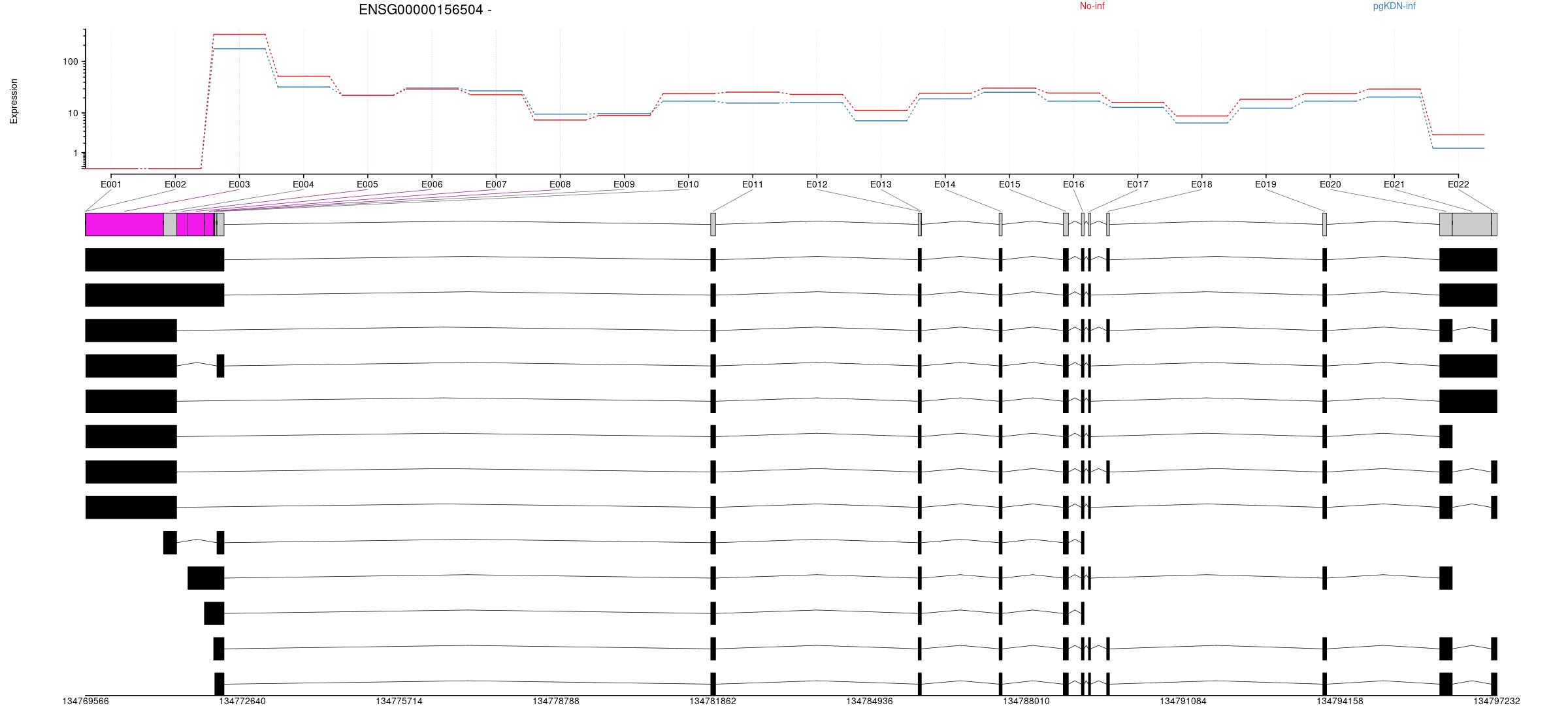Click genomic coordinate 134794158
1568x712 pixels.
click(x=1340, y=702)
